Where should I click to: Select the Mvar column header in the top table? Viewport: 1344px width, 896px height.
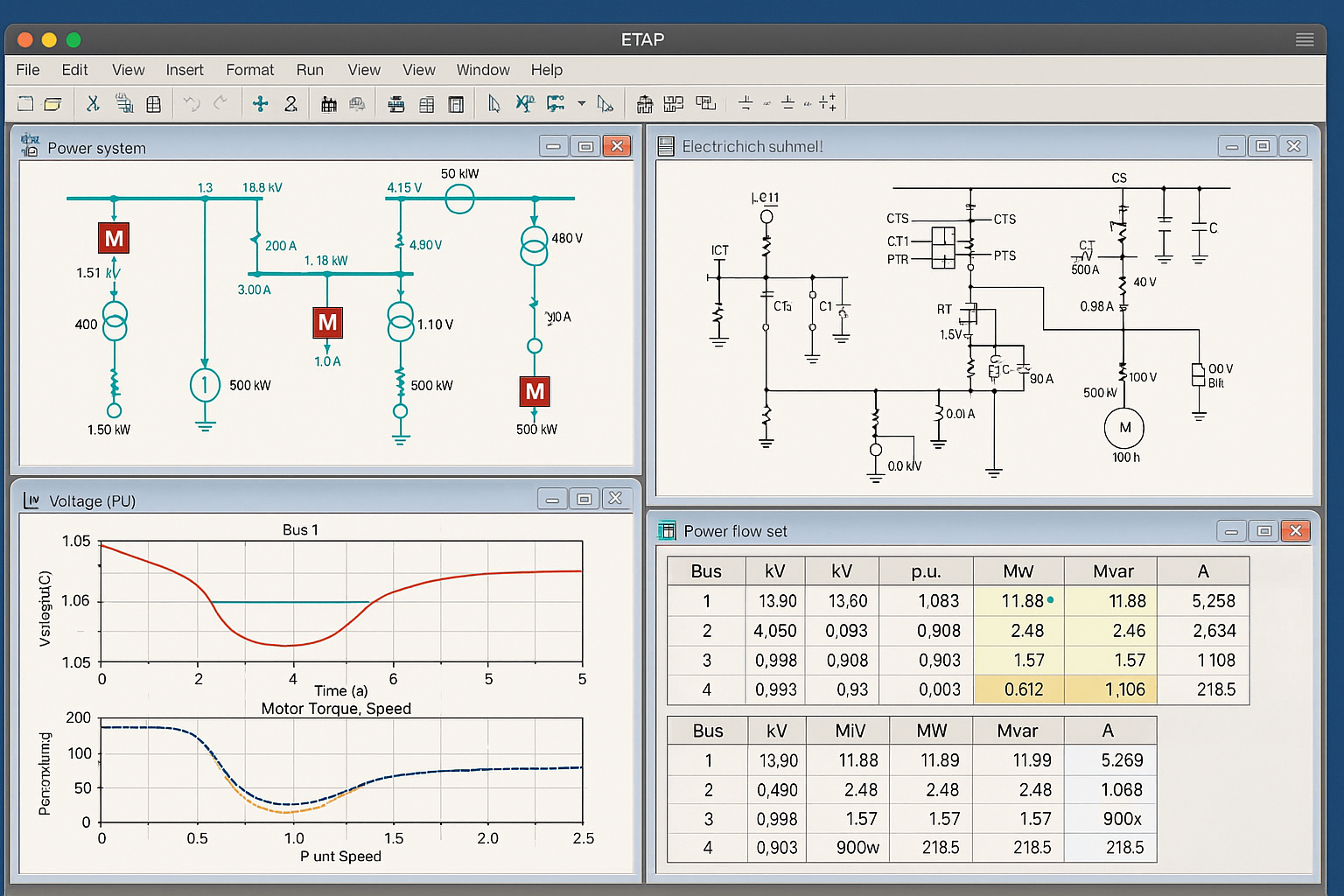pos(1113,571)
